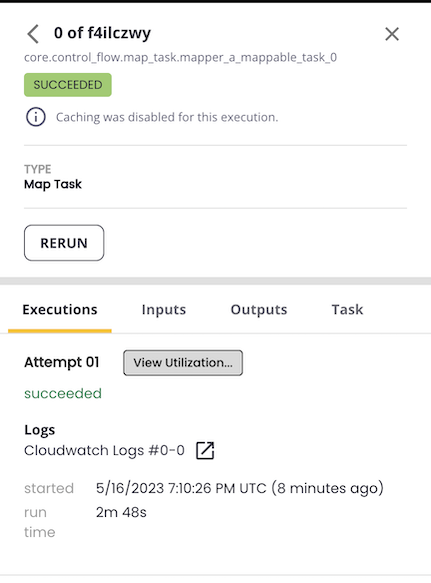Click the caching disabled message text
The width and height of the screenshot is (431, 583).
167,117
